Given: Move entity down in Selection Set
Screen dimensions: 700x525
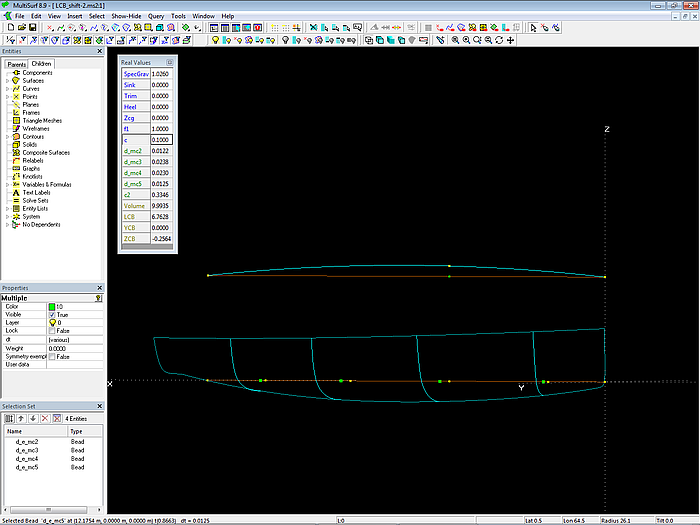Looking at the screenshot, I should [x=33, y=417].
